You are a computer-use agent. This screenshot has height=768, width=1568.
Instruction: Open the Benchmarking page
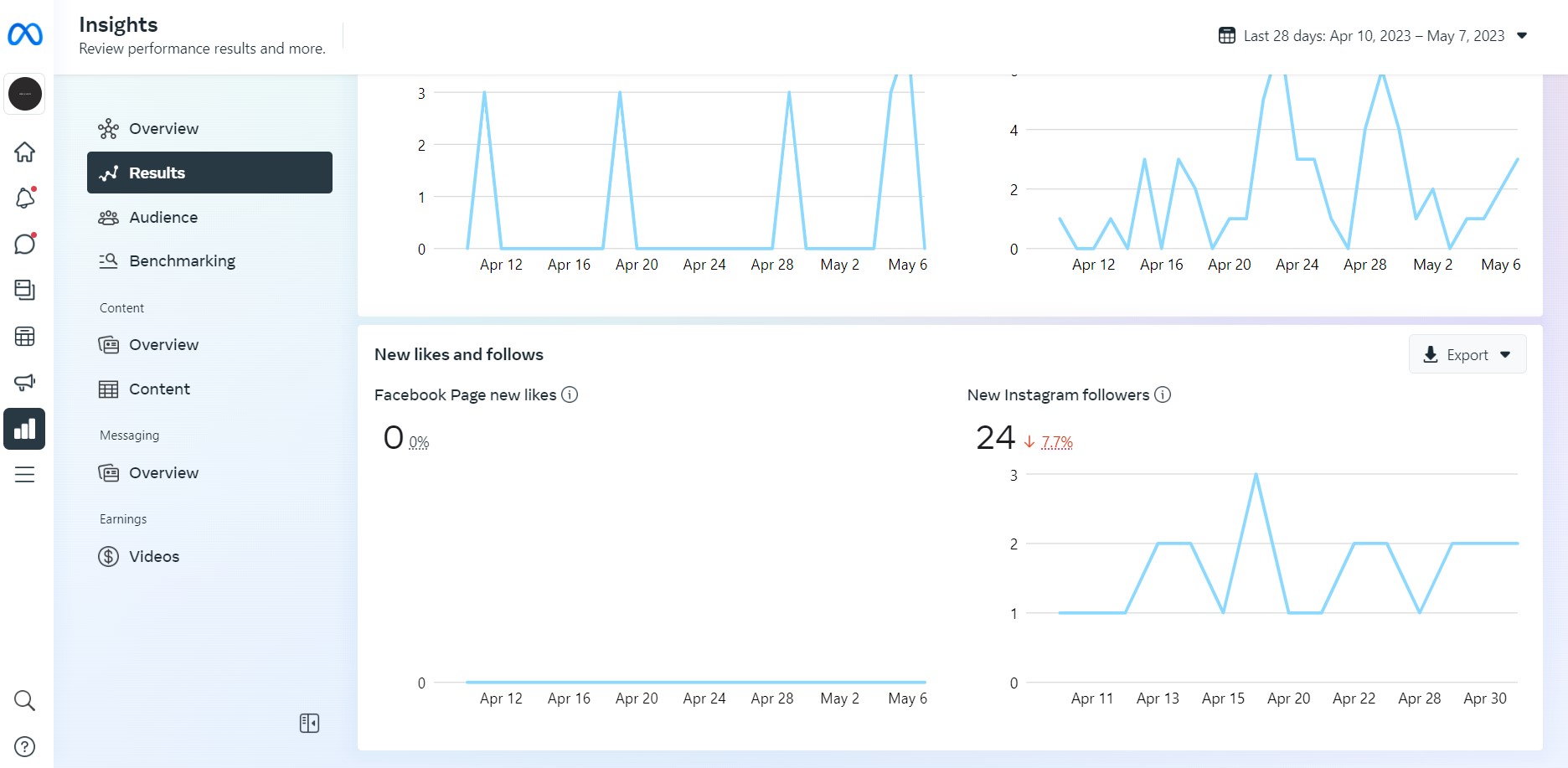pos(182,260)
